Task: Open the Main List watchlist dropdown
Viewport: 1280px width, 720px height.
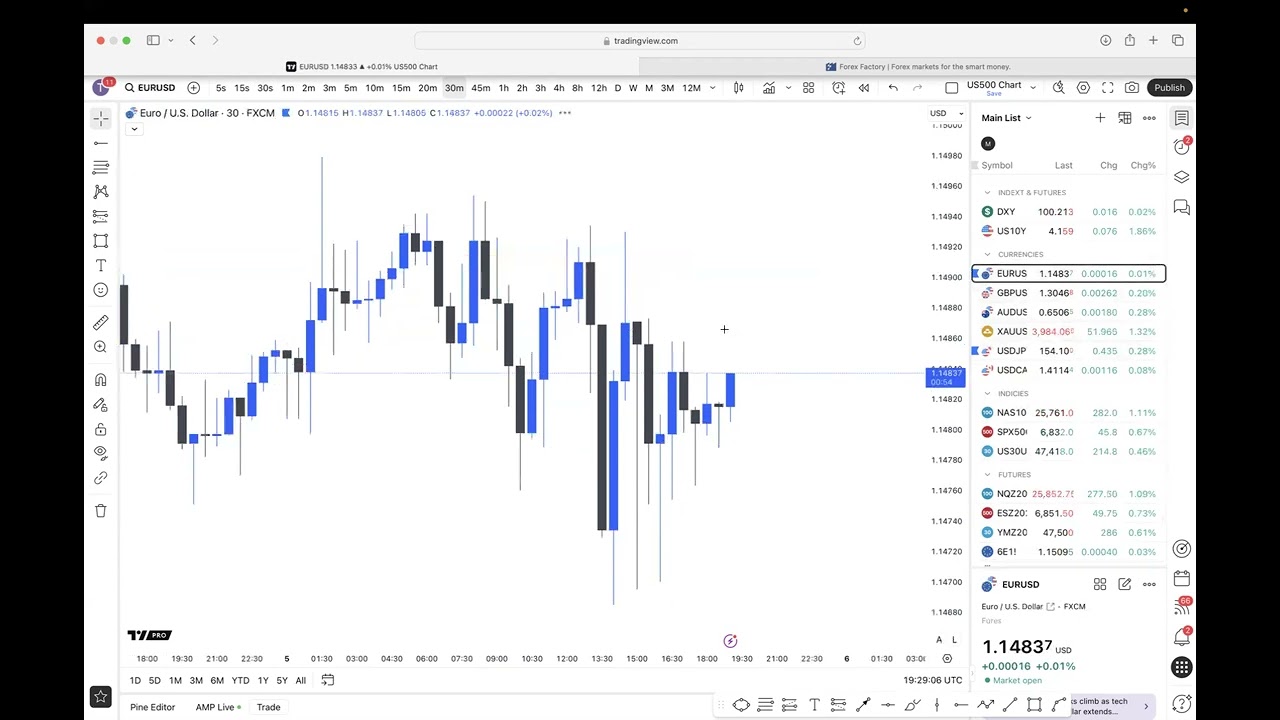Action: pyautogui.click(x=1006, y=118)
